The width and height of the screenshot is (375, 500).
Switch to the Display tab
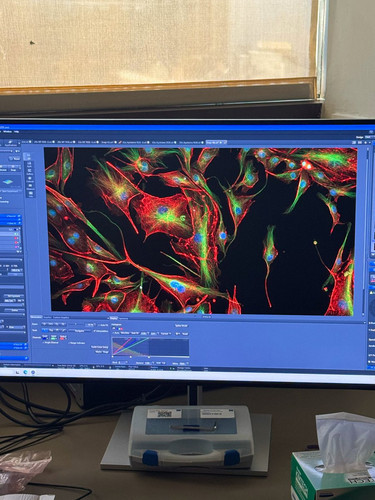(x=114, y=318)
